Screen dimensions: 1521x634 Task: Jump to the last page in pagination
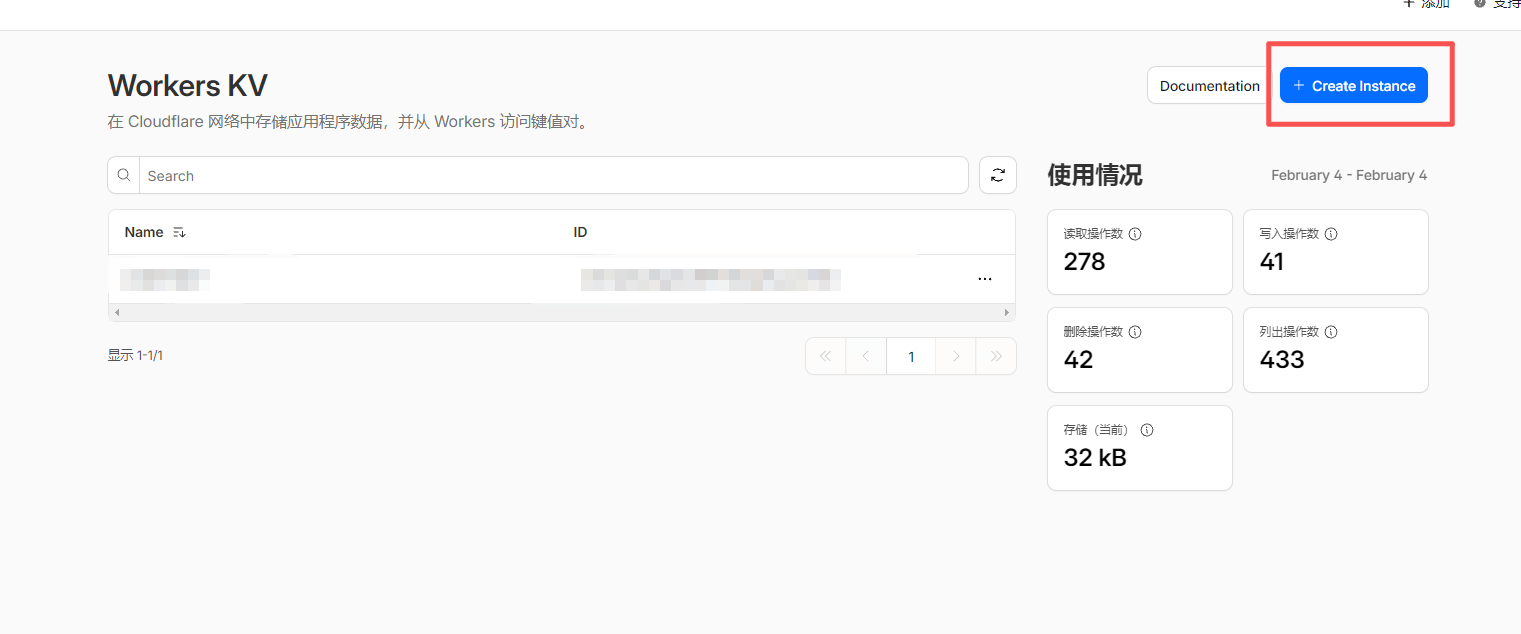[x=996, y=356]
